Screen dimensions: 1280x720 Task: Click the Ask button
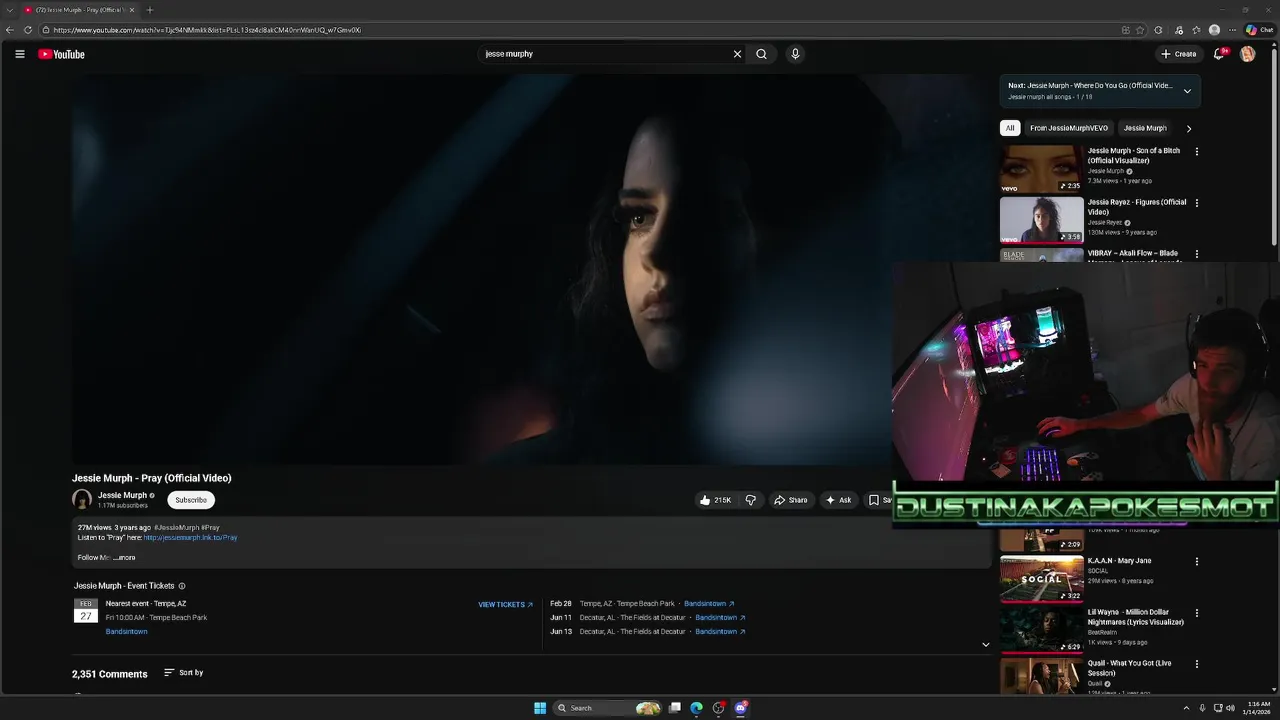click(x=838, y=500)
